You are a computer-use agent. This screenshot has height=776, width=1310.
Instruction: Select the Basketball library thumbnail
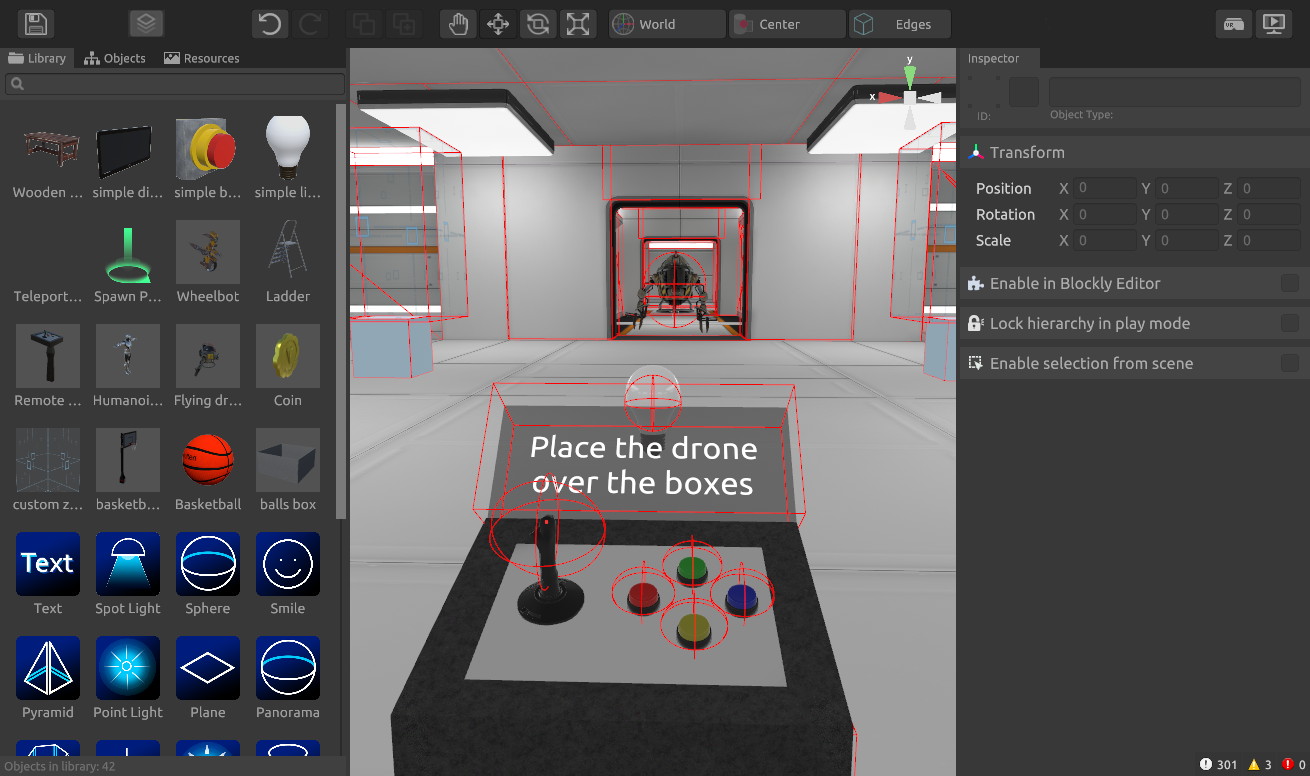click(208, 461)
